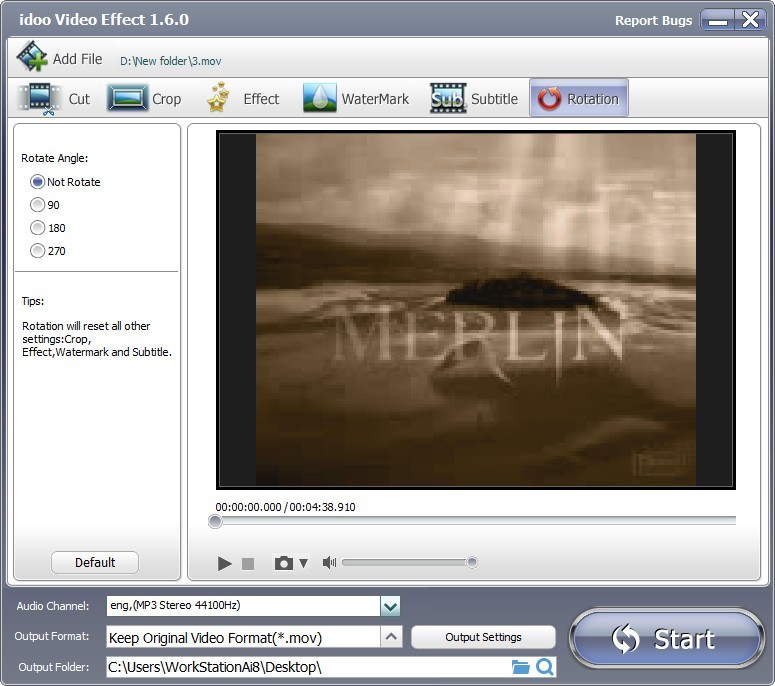This screenshot has height=686, width=775.
Task: Switch to the WaterMark tab
Action: pos(356,98)
